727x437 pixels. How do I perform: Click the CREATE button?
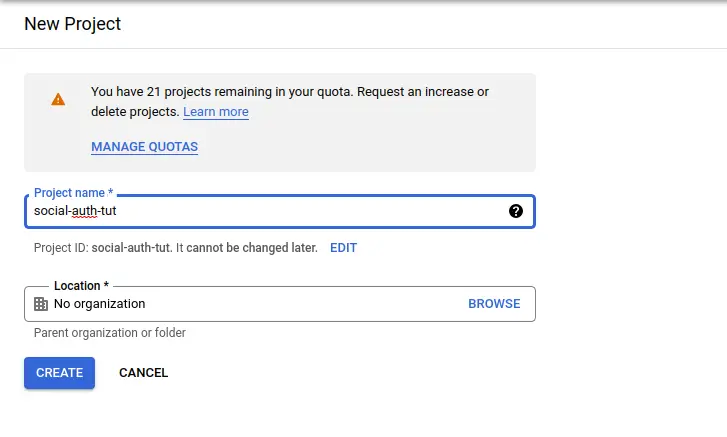[x=59, y=373]
